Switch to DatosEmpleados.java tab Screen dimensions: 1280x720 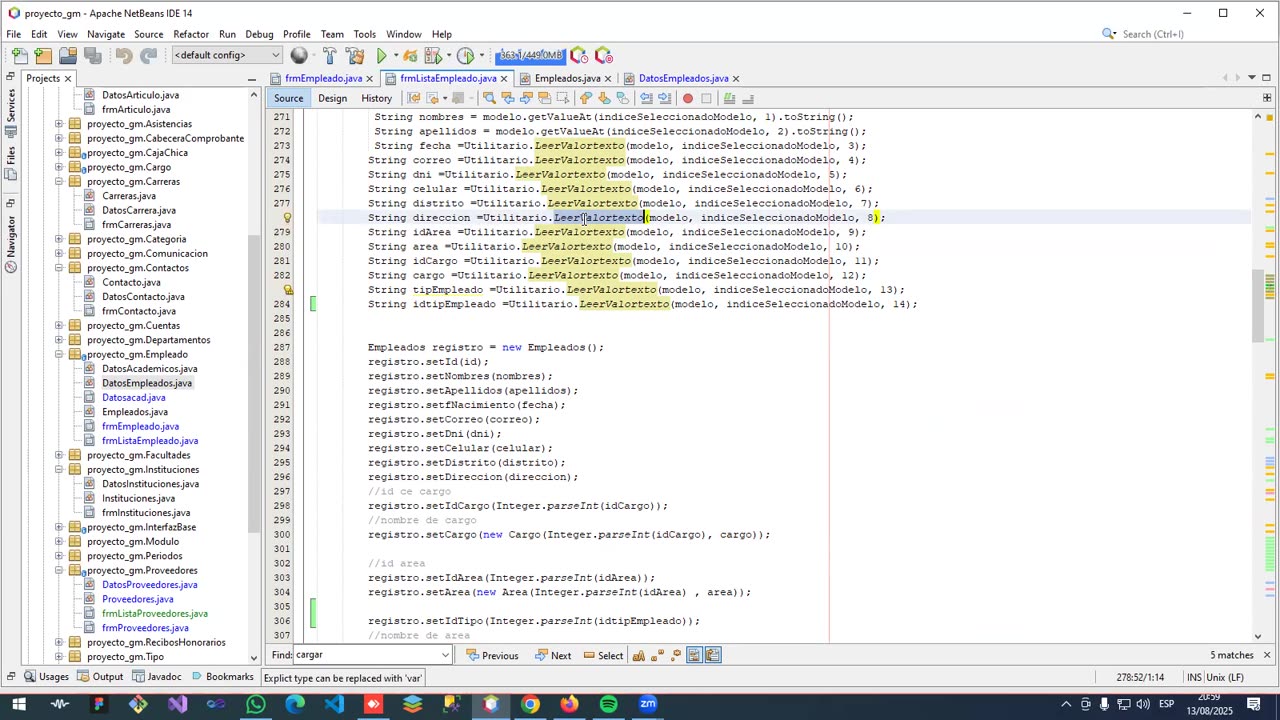[x=683, y=78]
